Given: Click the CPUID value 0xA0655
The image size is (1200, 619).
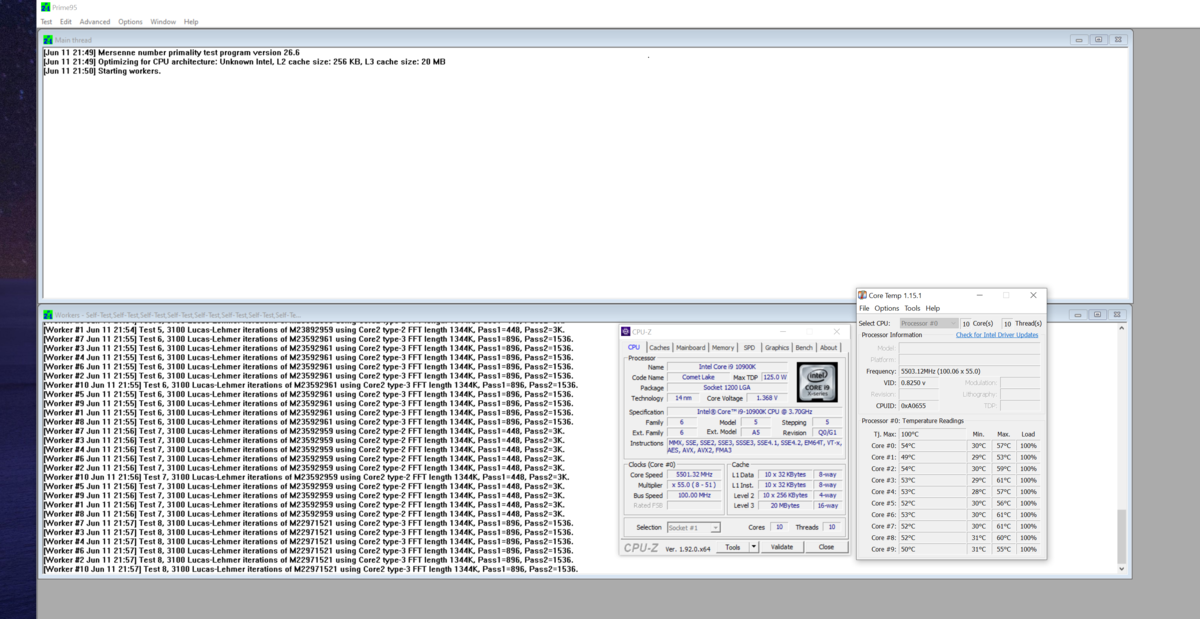Looking at the screenshot, I should point(919,405).
